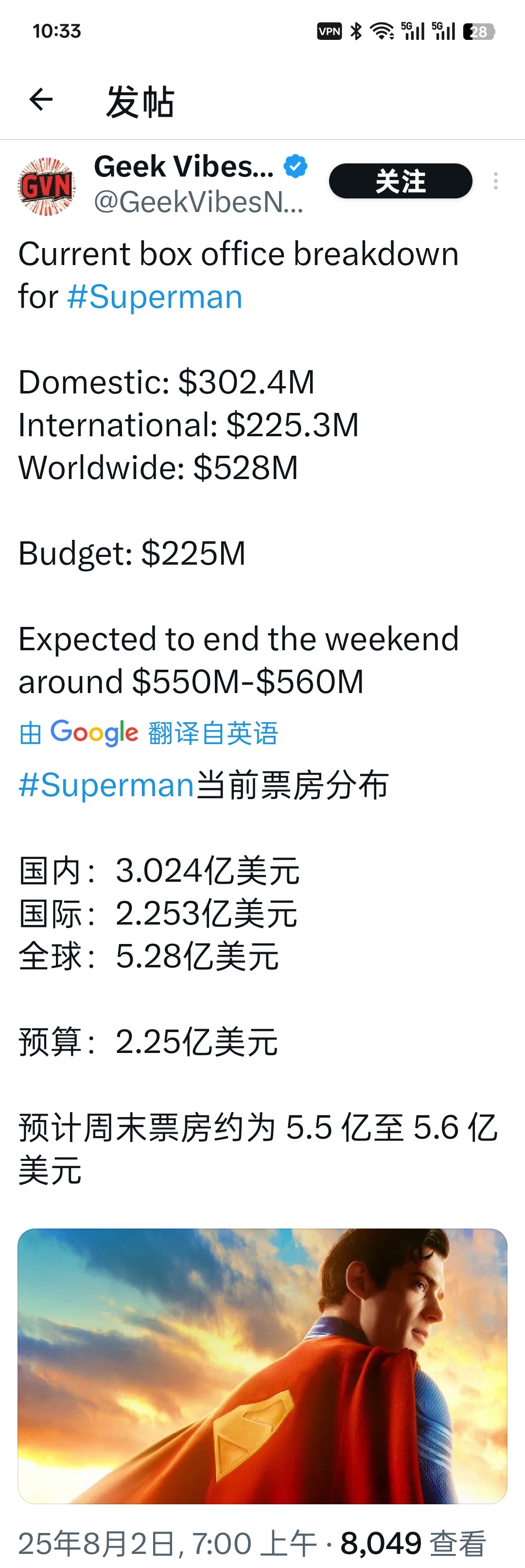This screenshot has width=525, height=1568.
Task: Tap the 8,049 查看 view count
Action: point(414,1543)
